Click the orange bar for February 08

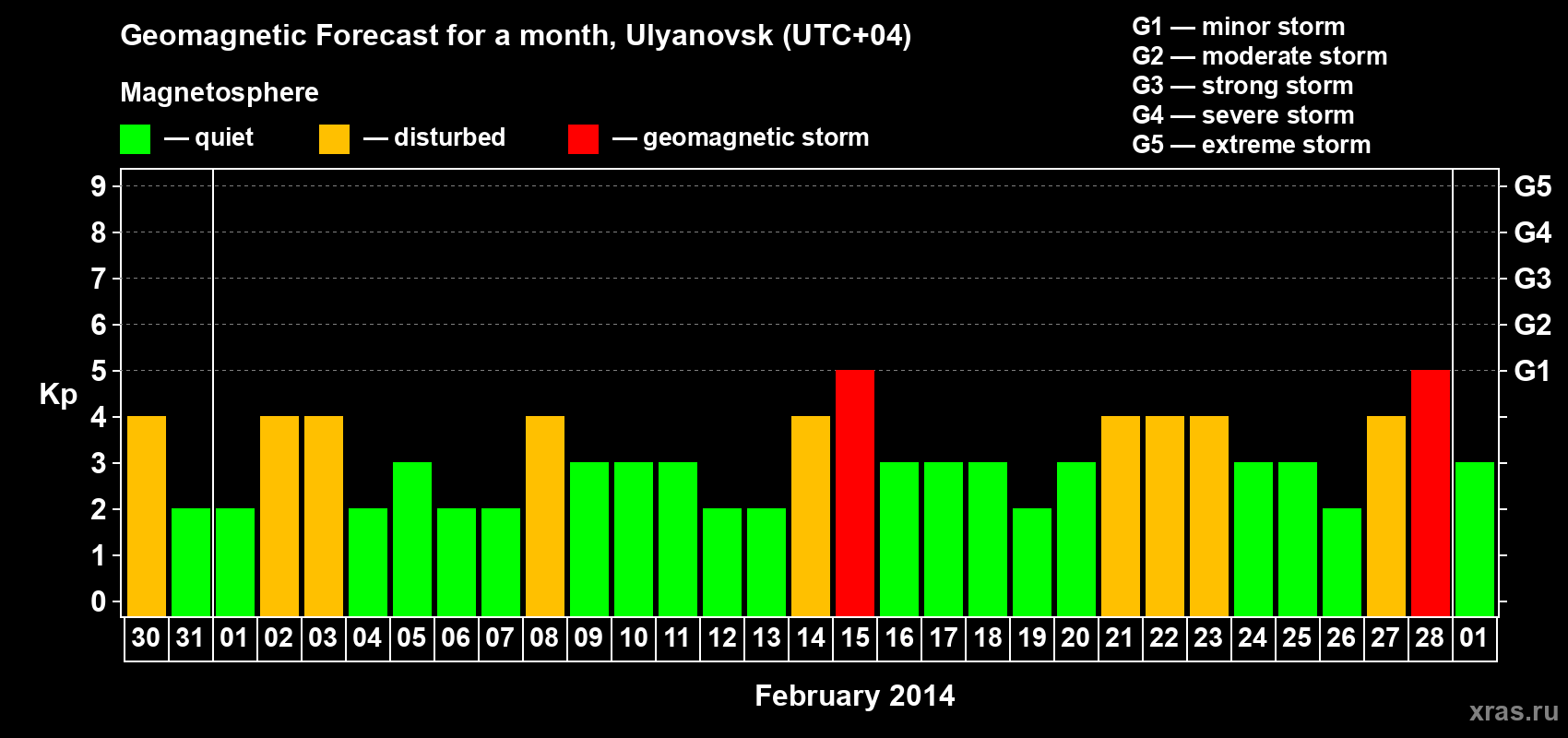point(545,517)
